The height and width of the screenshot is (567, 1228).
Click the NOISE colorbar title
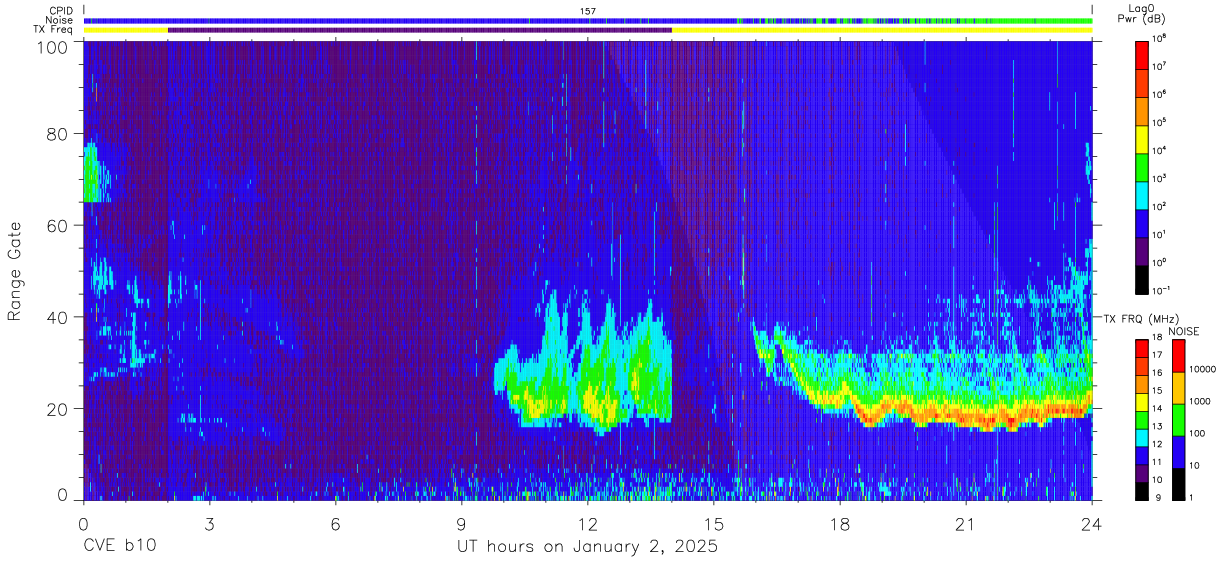pyautogui.click(x=1182, y=330)
